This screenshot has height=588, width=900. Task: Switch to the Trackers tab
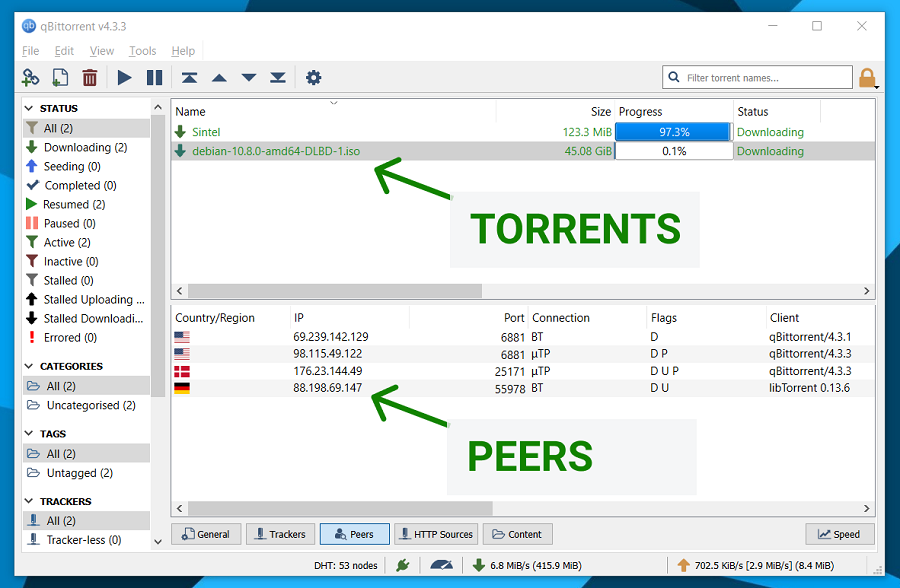click(281, 534)
